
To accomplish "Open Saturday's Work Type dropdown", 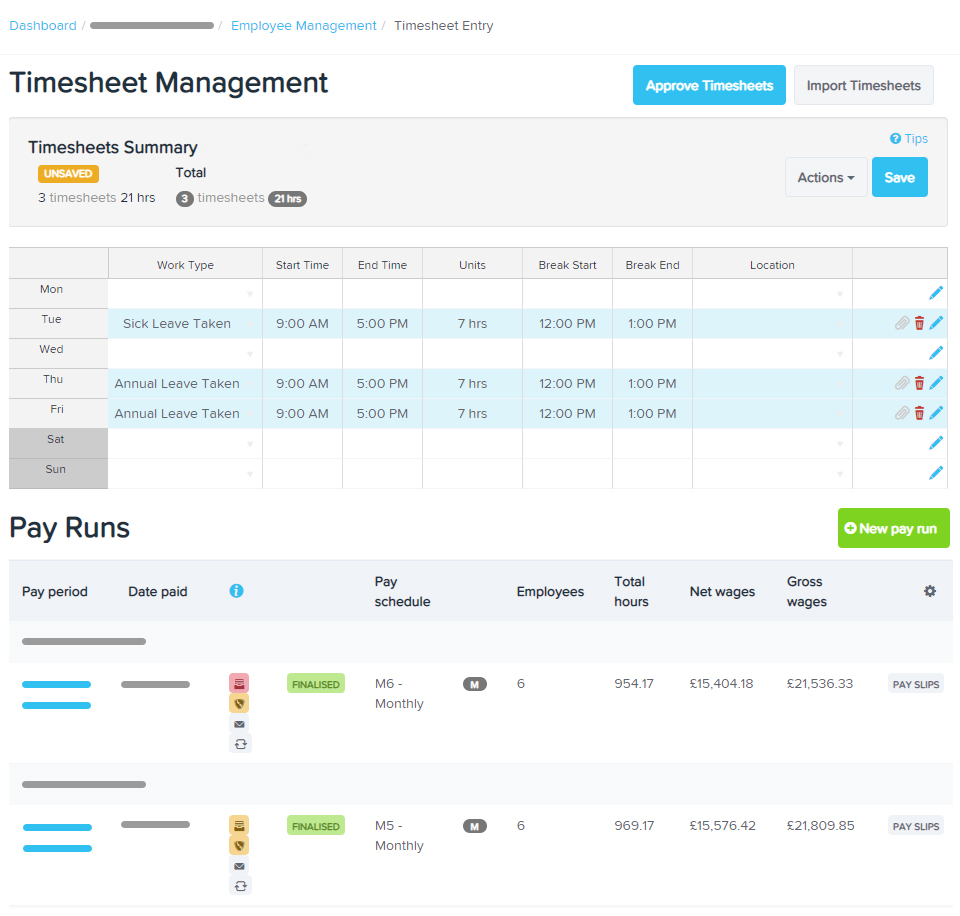I will click(x=250, y=444).
